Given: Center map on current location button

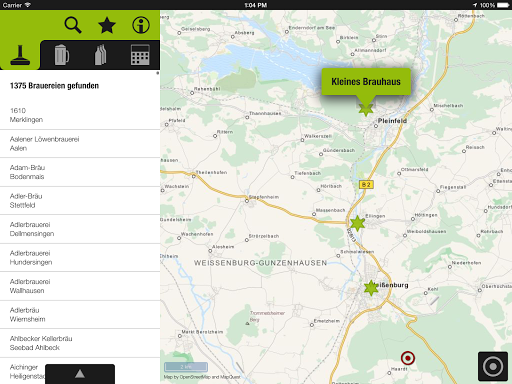Looking at the screenshot, I should [493, 366].
